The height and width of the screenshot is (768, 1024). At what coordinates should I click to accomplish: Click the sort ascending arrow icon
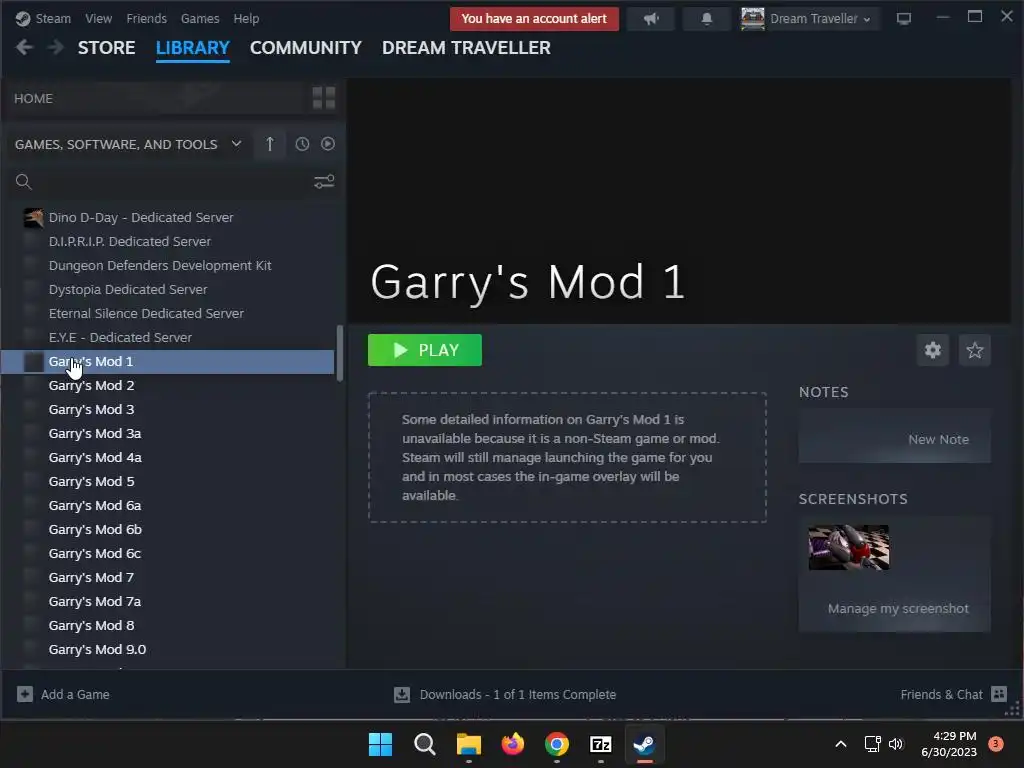pyautogui.click(x=270, y=144)
